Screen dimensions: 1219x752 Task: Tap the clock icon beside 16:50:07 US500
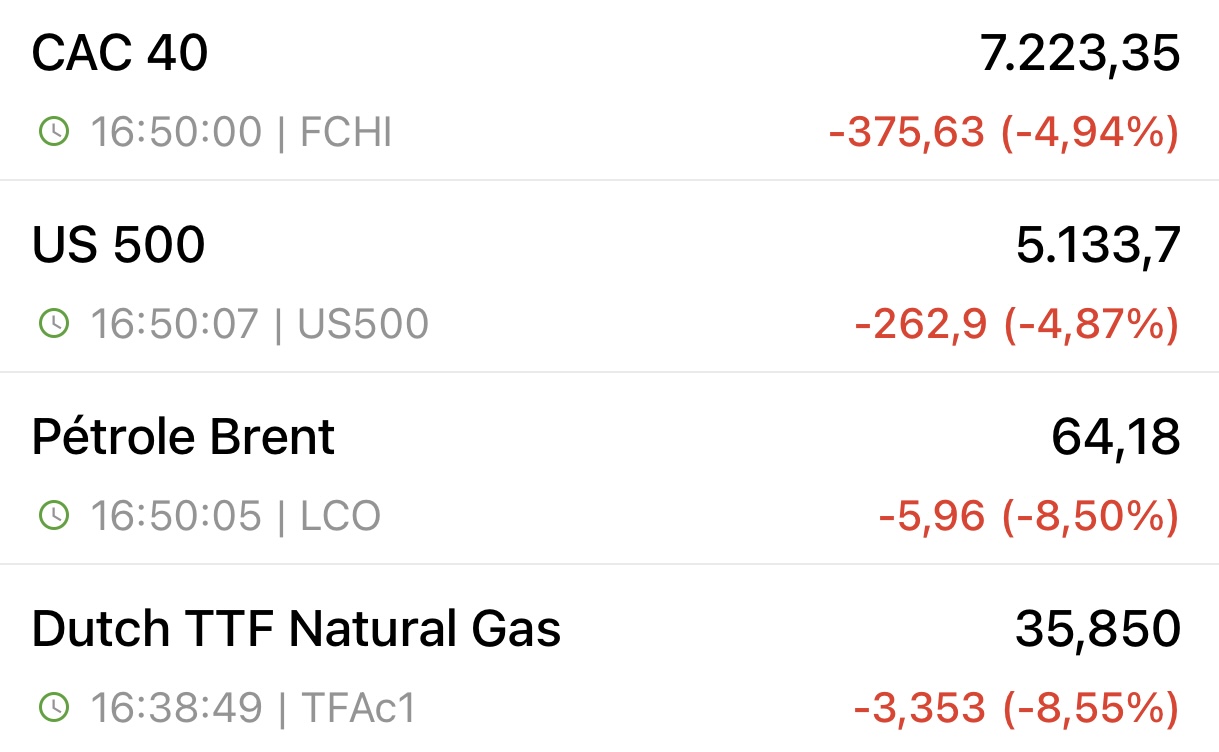[x=53, y=324]
